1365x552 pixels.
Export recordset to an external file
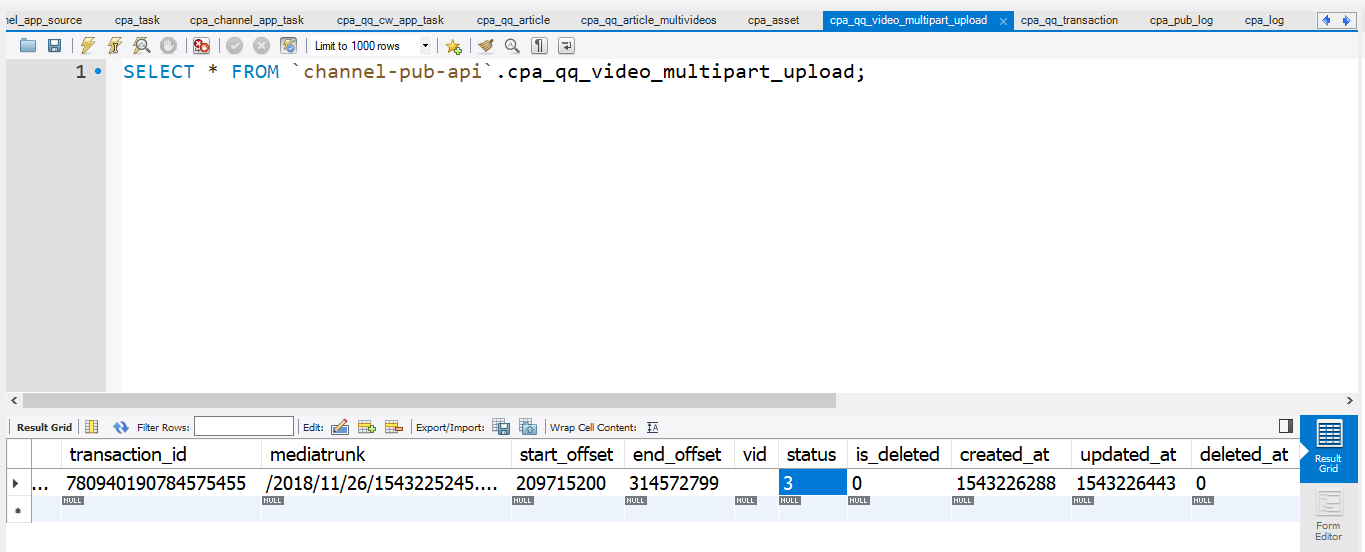click(501, 427)
